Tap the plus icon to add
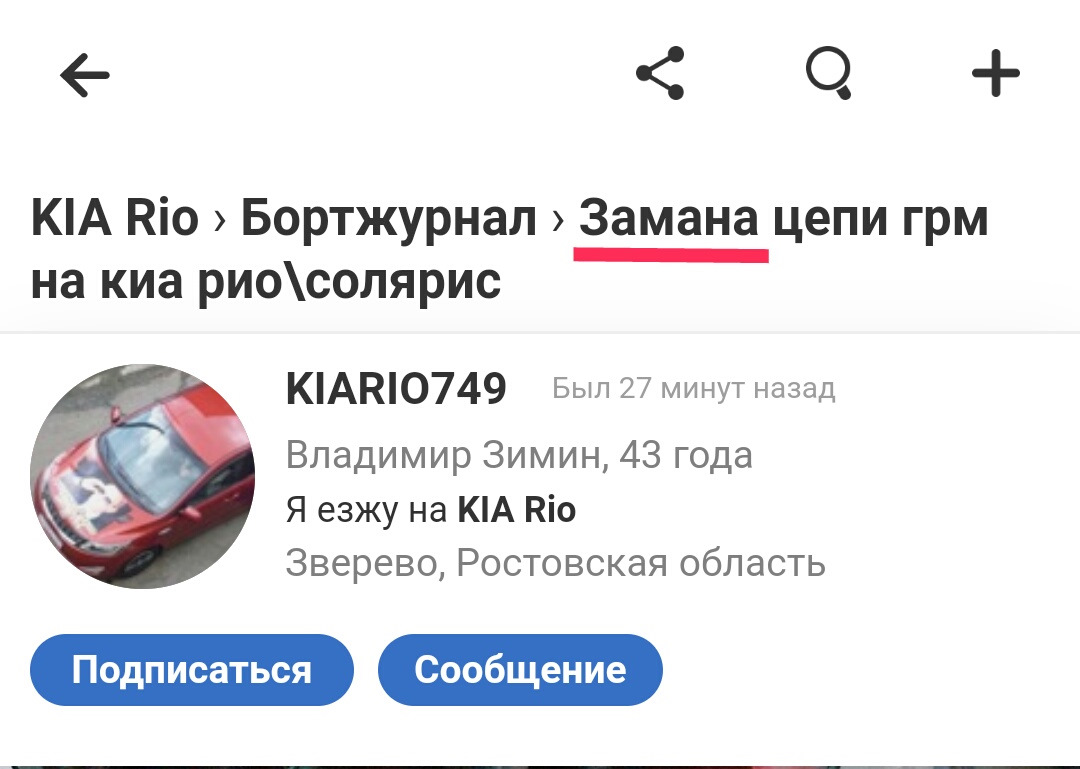This screenshot has width=1080, height=769. click(x=995, y=73)
